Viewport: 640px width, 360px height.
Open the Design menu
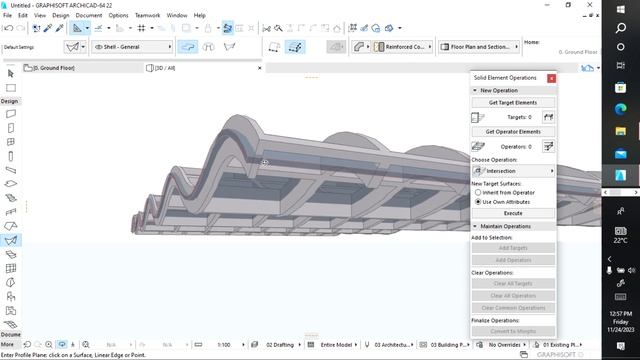tap(60, 16)
